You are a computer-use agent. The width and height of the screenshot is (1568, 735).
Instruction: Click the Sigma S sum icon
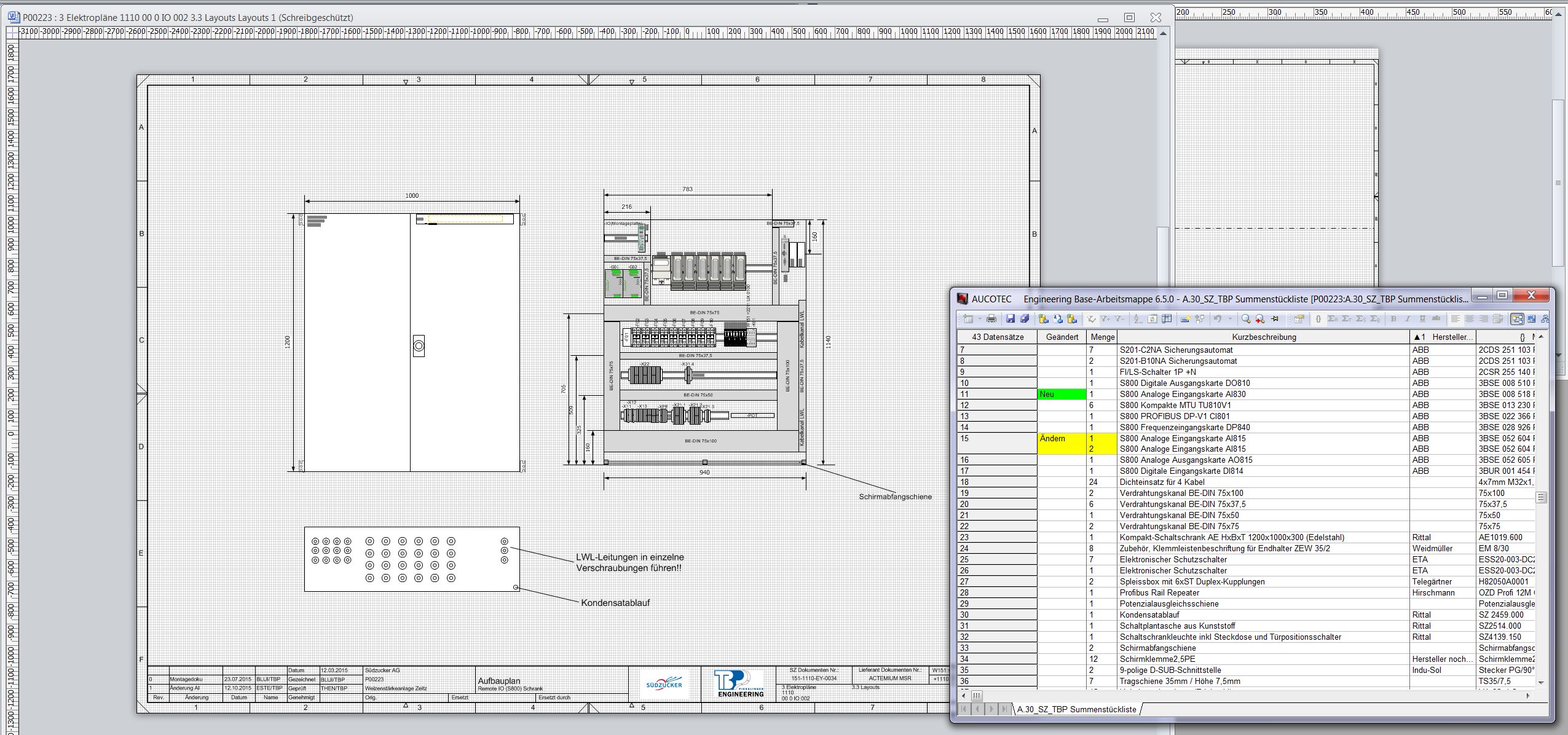[x=1361, y=319]
